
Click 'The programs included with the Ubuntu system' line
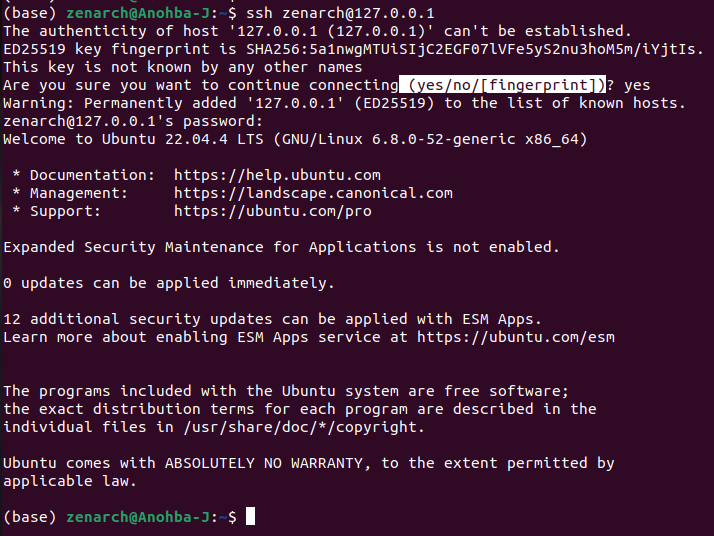click(286, 391)
